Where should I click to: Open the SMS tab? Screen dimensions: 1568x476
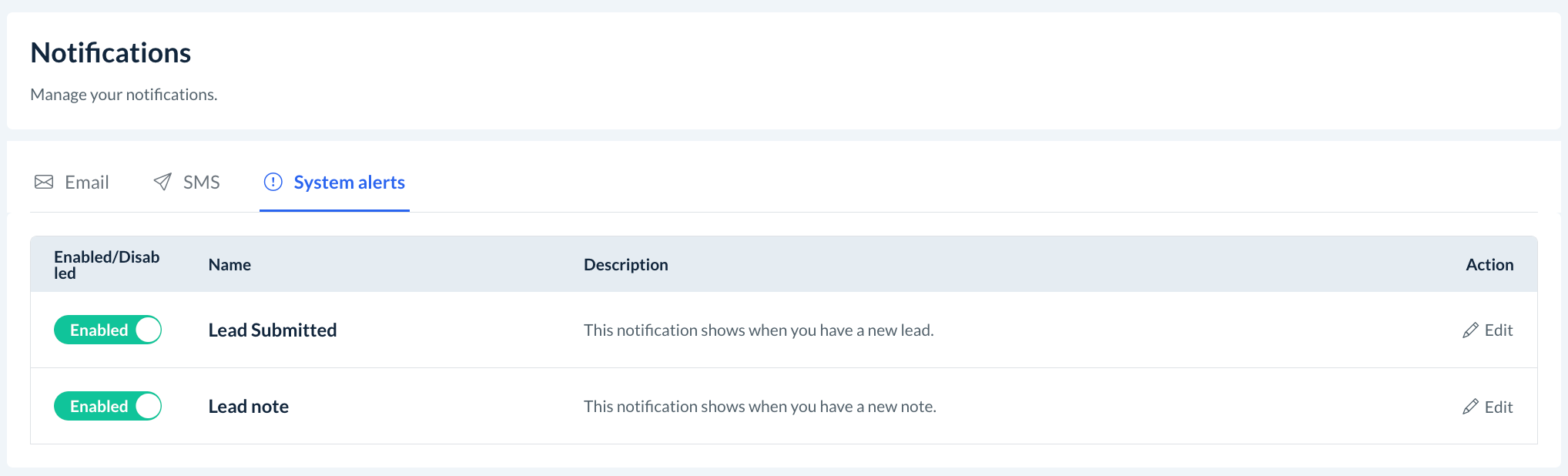(201, 183)
